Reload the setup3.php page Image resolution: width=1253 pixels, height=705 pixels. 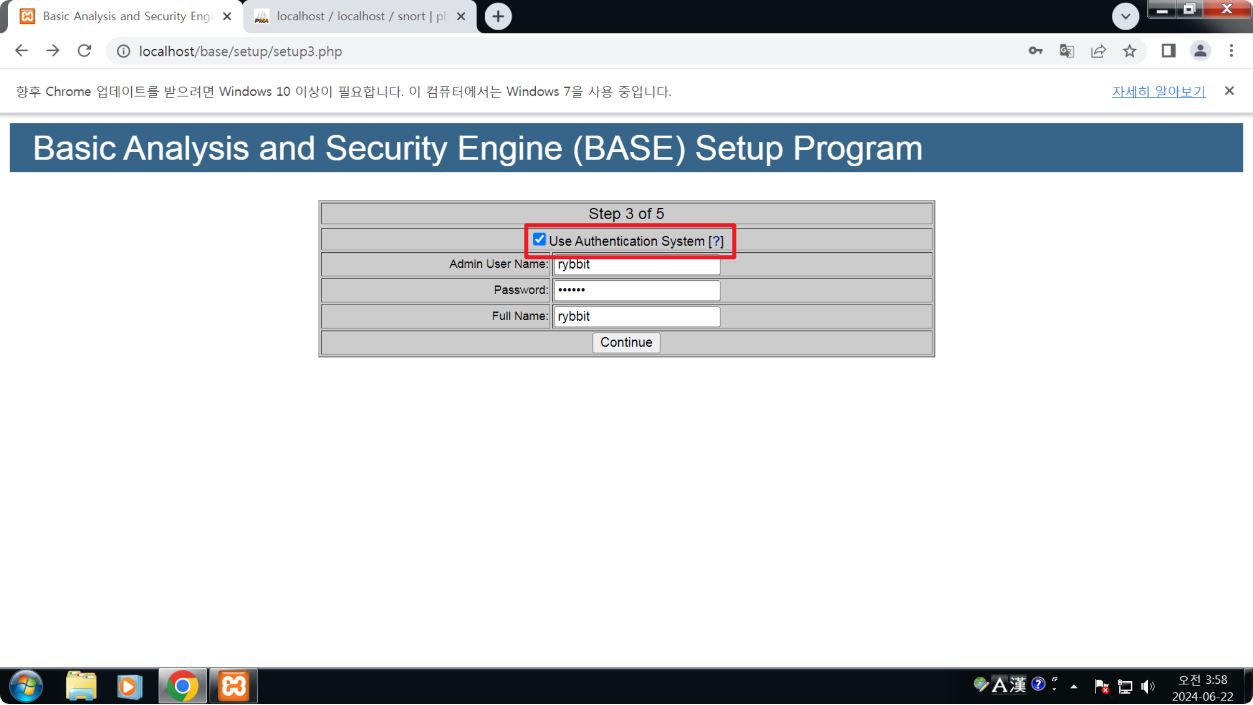click(x=85, y=51)
